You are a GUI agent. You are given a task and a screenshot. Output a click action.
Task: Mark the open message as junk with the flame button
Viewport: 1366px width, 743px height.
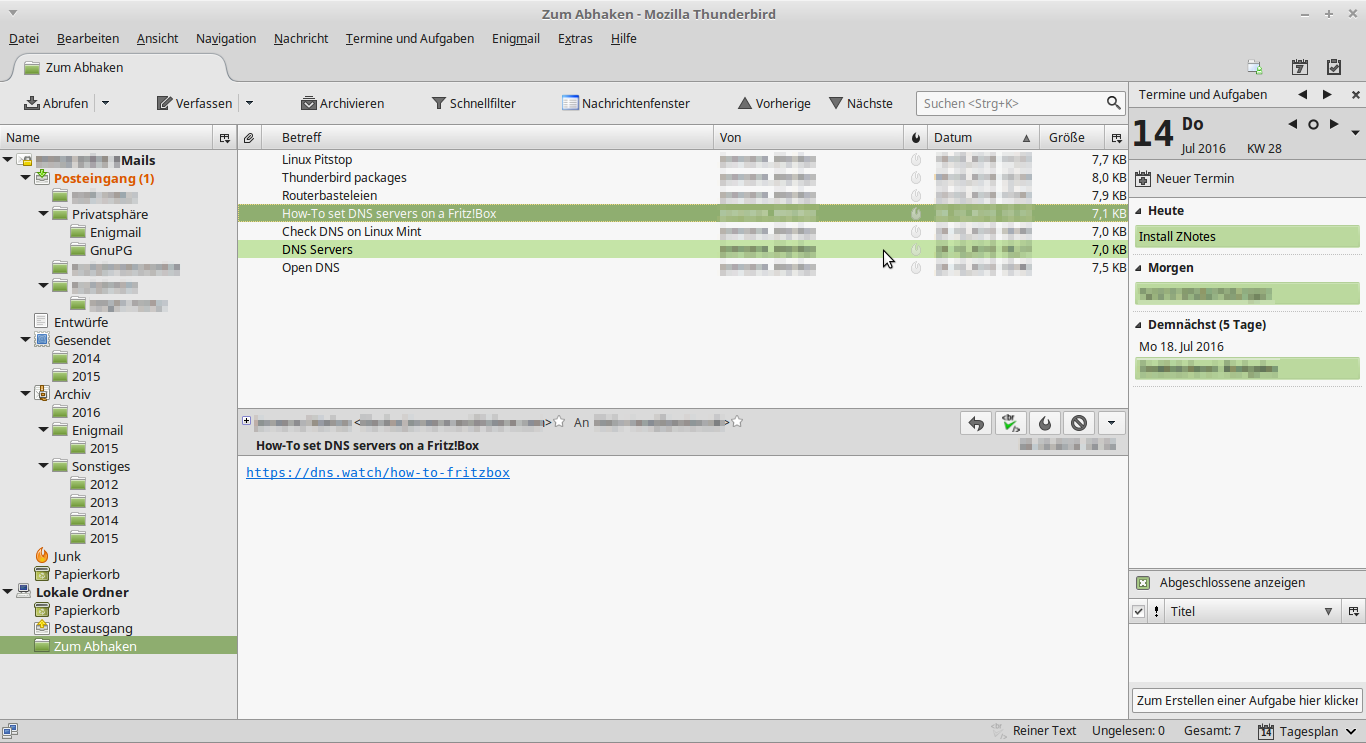(1045, 423)
